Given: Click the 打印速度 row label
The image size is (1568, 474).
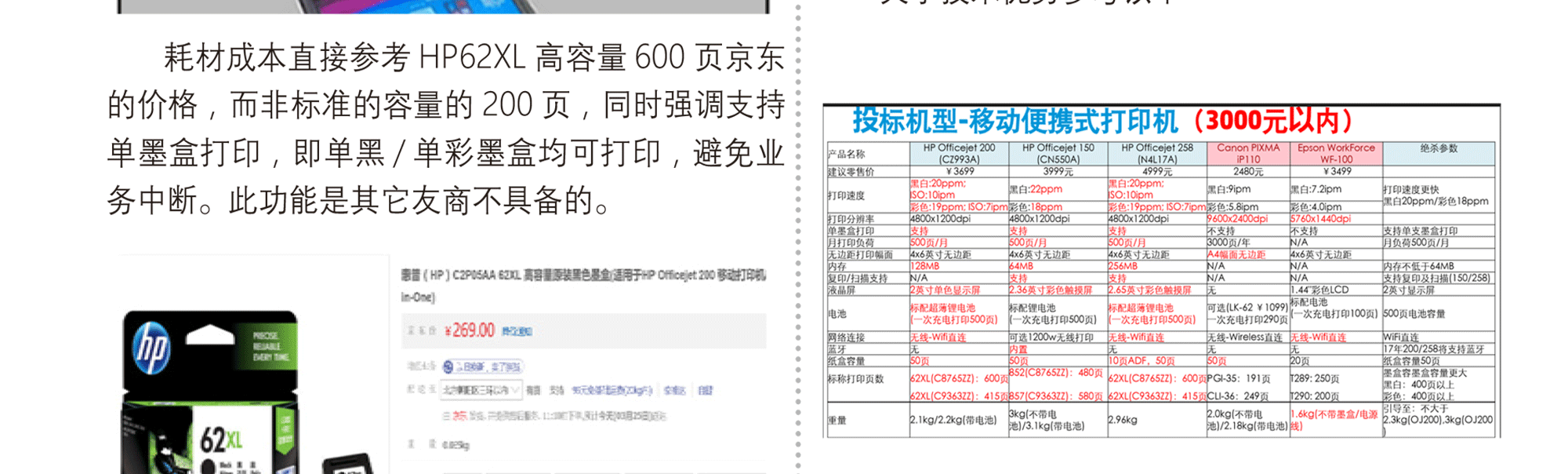Looking at the screenshot, I should tap(847, 195).
